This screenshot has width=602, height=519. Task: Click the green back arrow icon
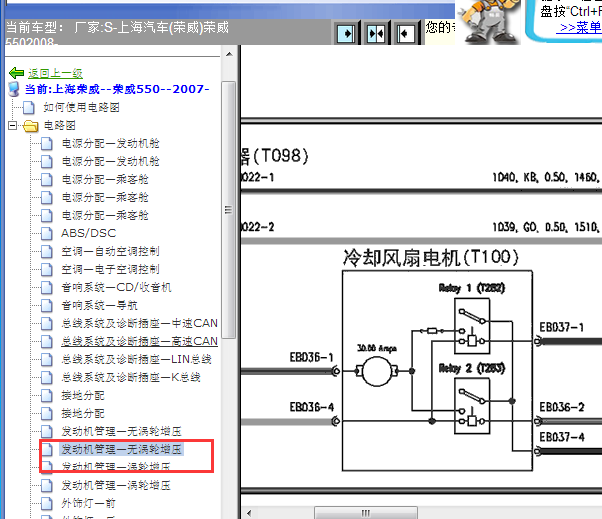click(16, 73)
